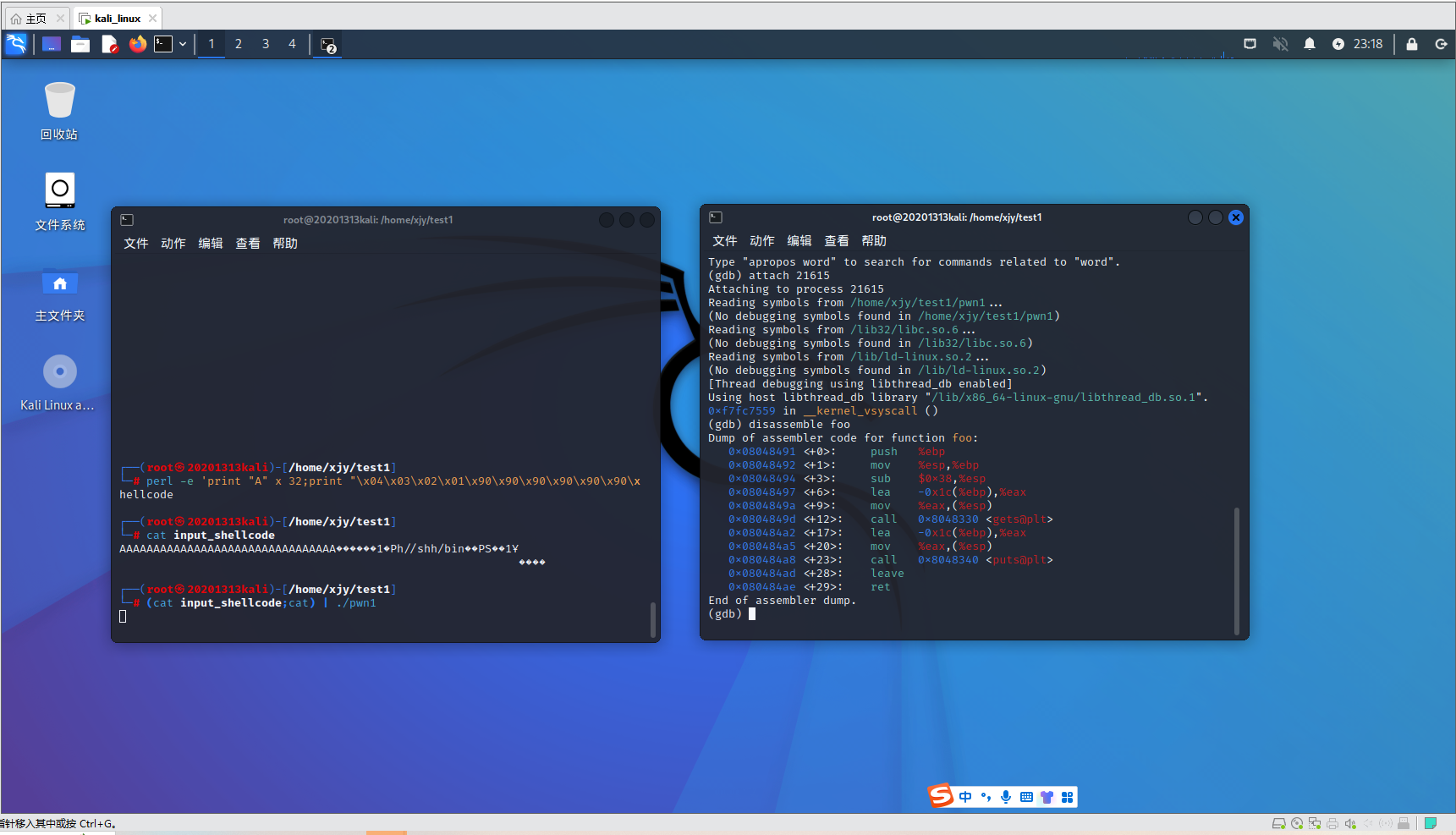Open the IME toolbox grid icon
1456x835 pixels.
tap(1067, 797)
